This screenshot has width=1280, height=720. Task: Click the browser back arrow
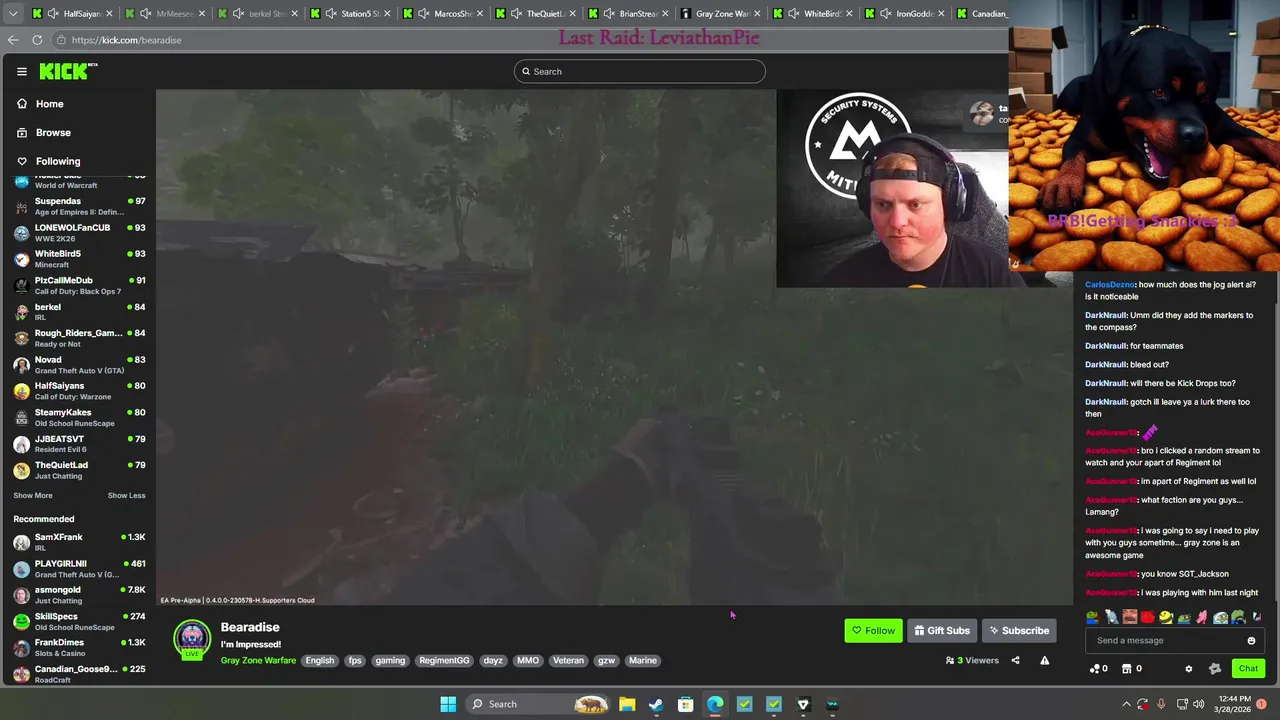[13, 40]
